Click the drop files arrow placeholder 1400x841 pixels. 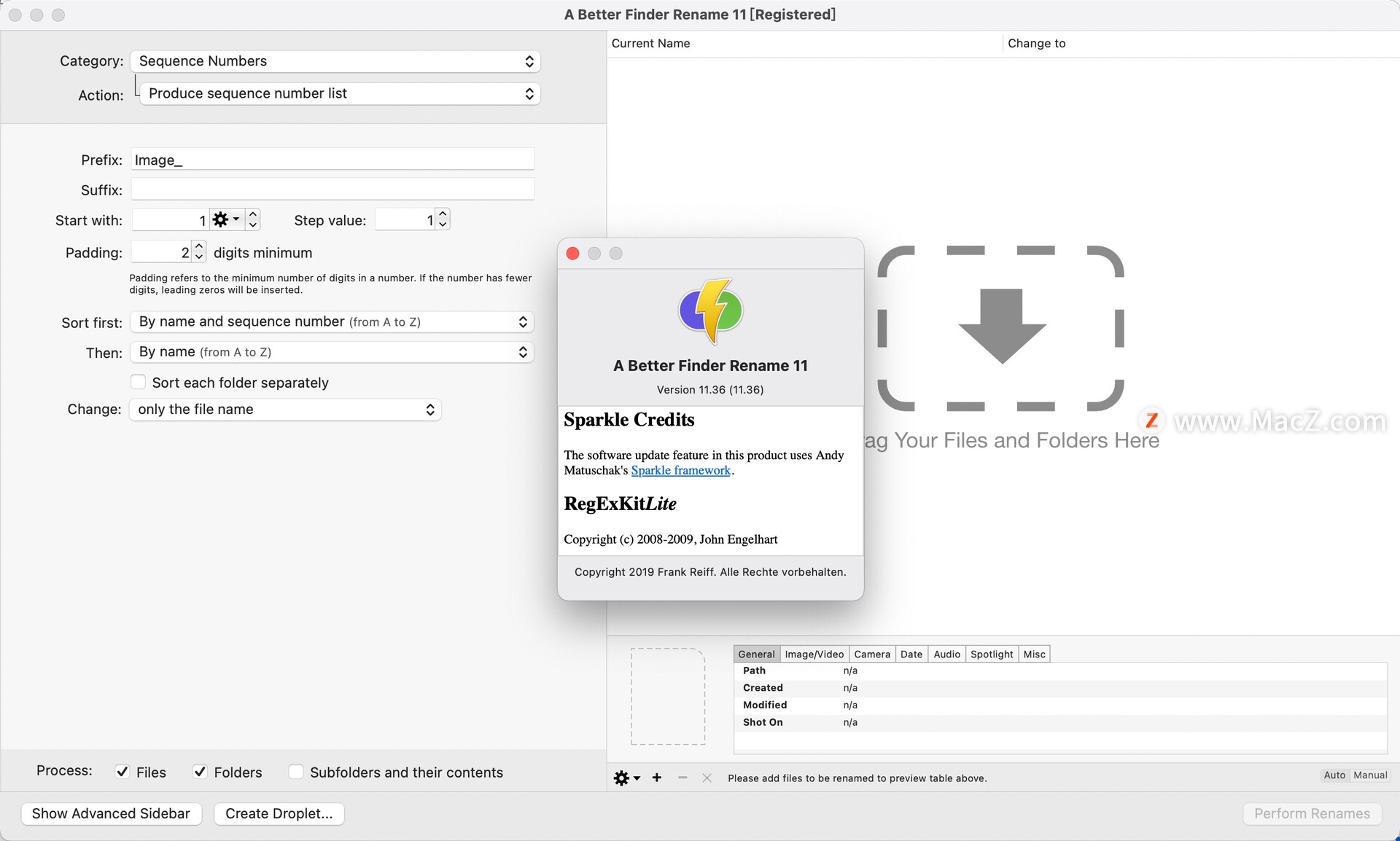1001,329
